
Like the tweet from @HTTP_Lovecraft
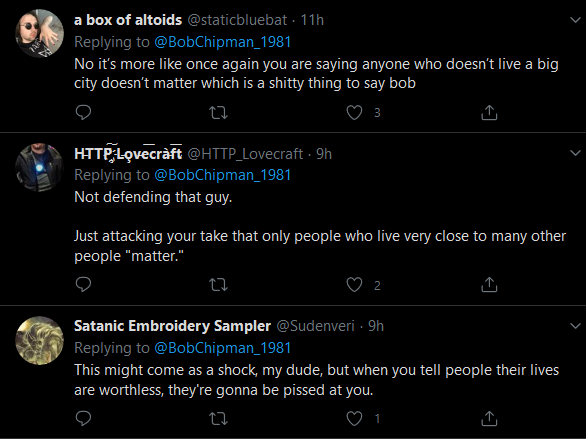pyautogui.click(x=354, y=285)
